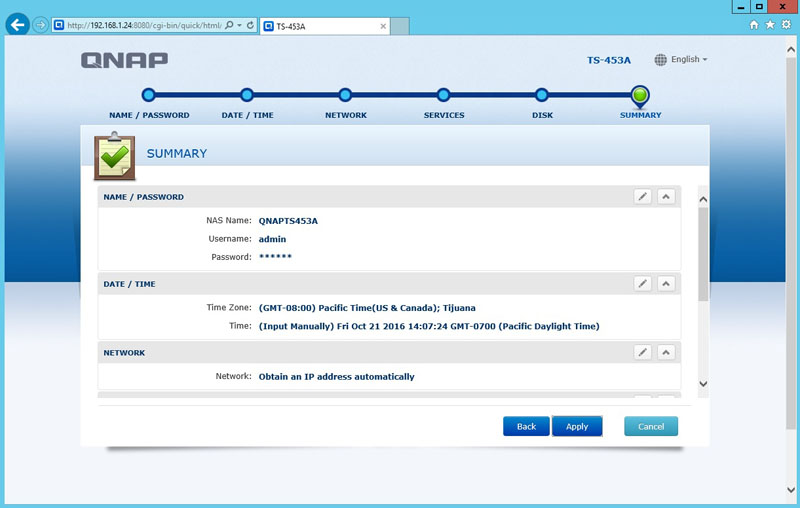Click NAS name value QNAPTS453A
Viewport: 800px width, 508px height.
[288, 221]
